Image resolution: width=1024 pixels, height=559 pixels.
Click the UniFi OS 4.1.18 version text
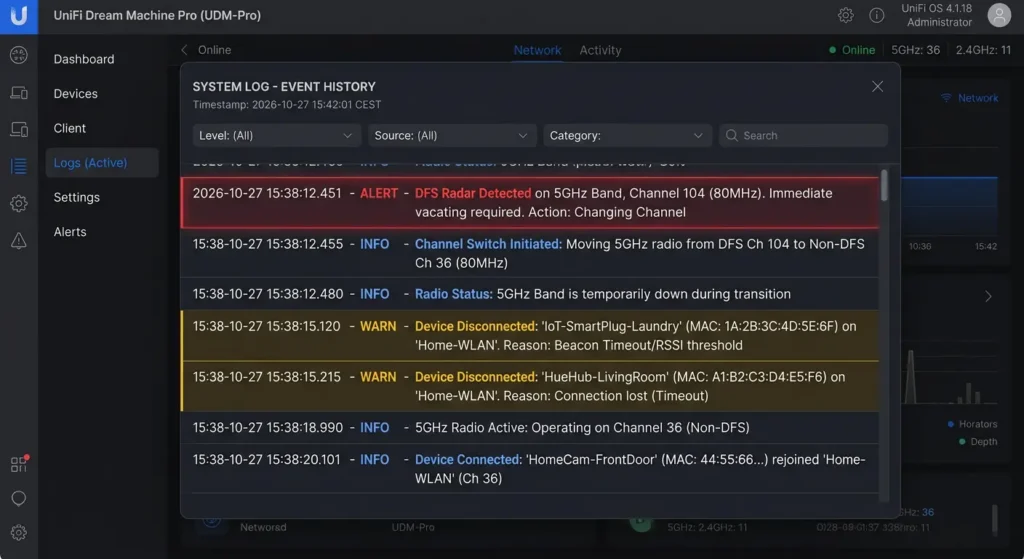point(936,8)
